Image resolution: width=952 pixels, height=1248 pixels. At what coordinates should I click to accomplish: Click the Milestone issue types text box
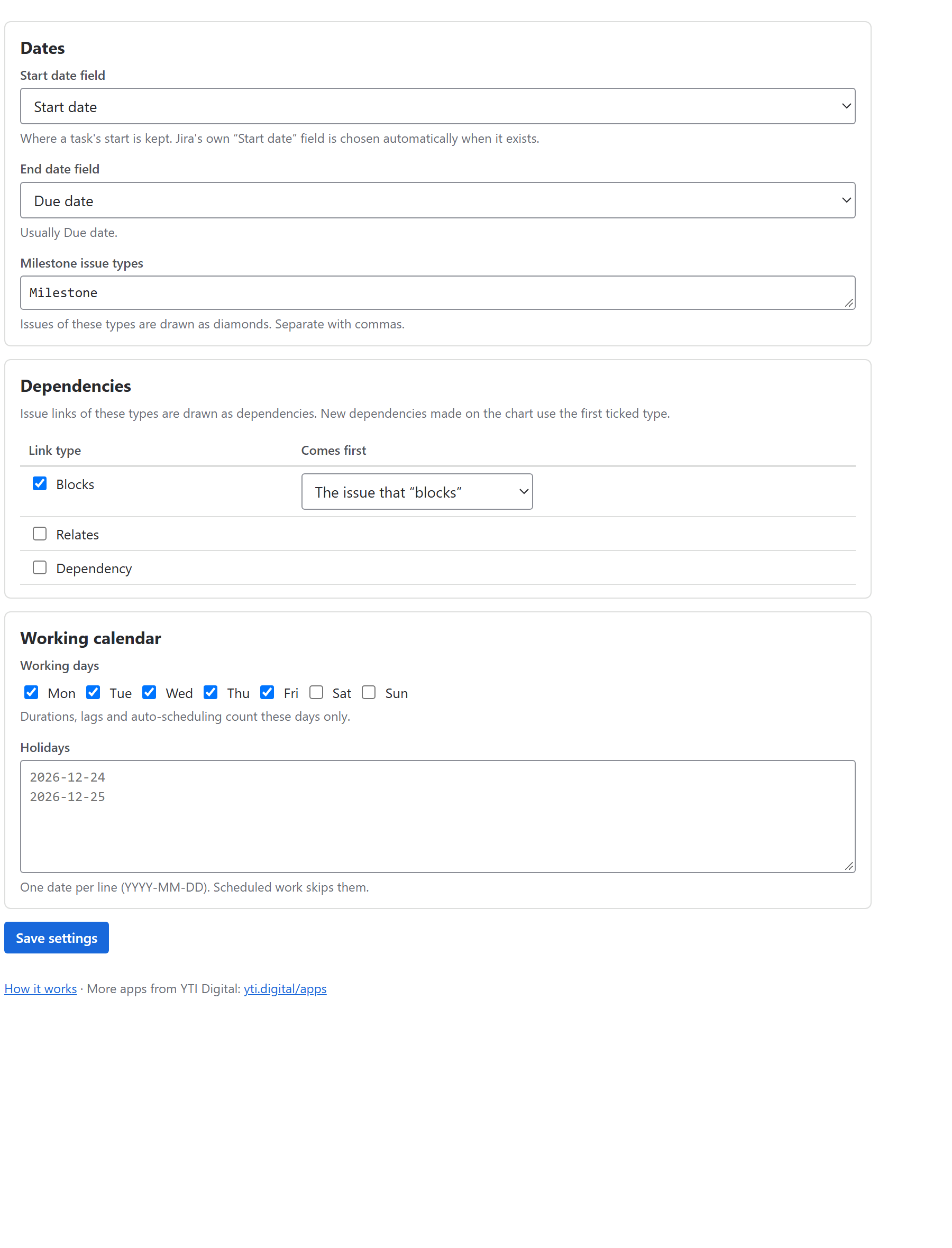pos(437,292)
